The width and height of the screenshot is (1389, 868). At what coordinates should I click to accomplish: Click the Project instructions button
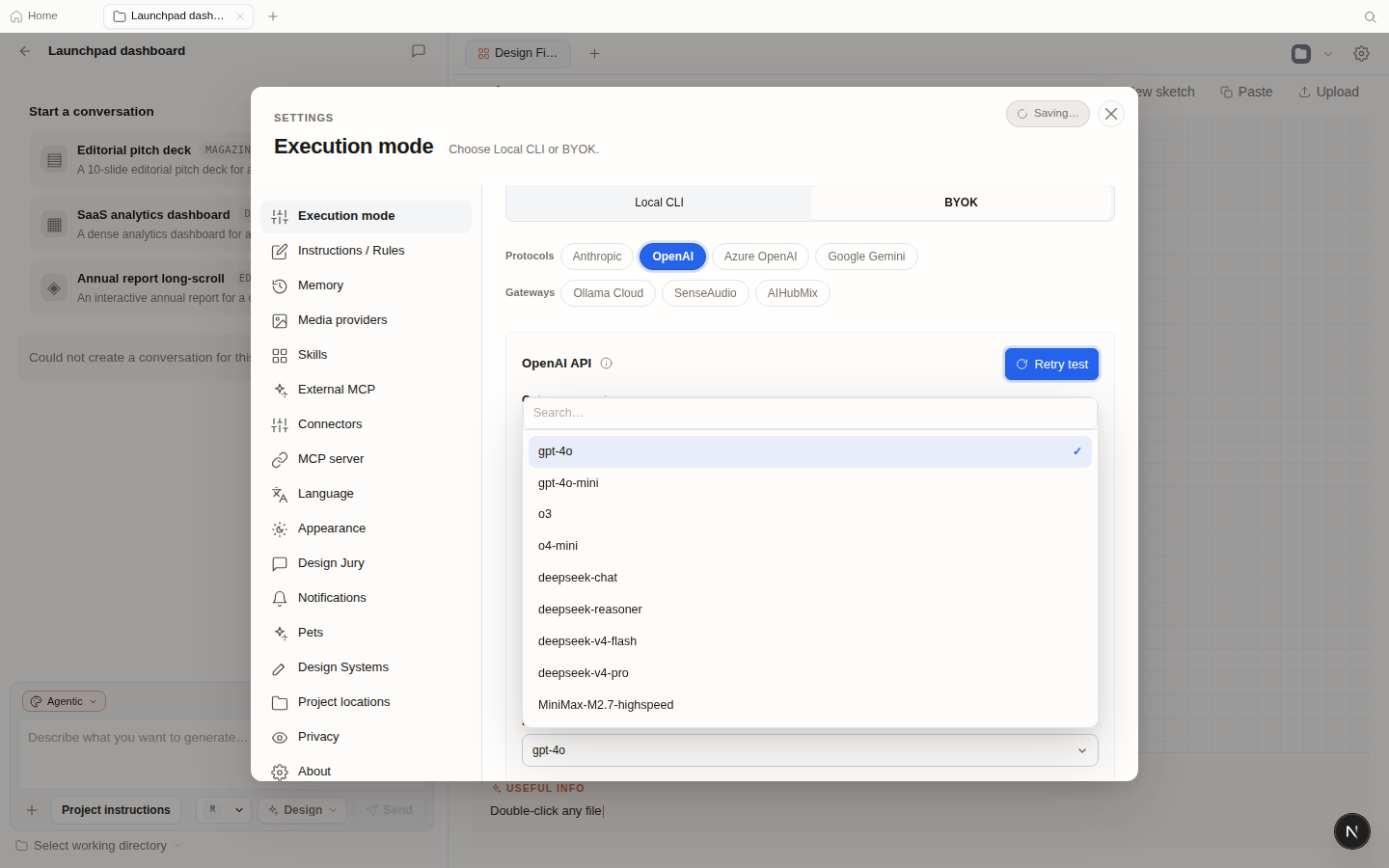[x=116, y=810]
